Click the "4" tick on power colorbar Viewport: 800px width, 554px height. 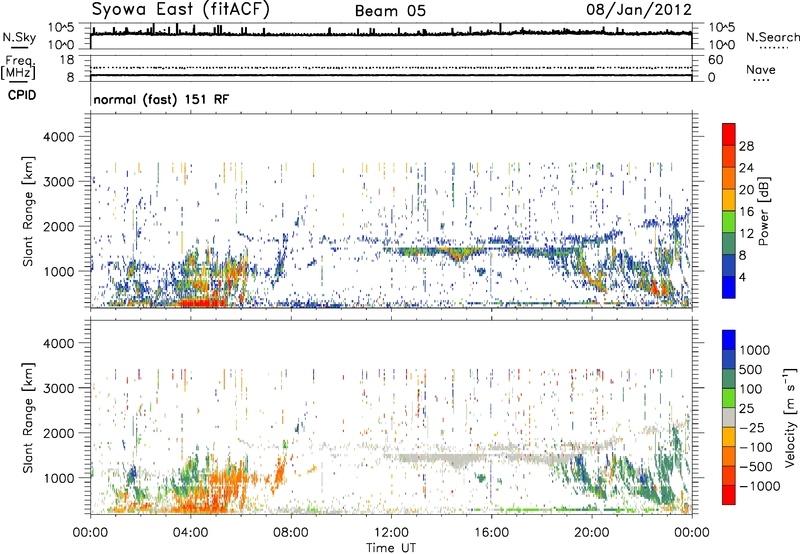click(x=742, y=277)
